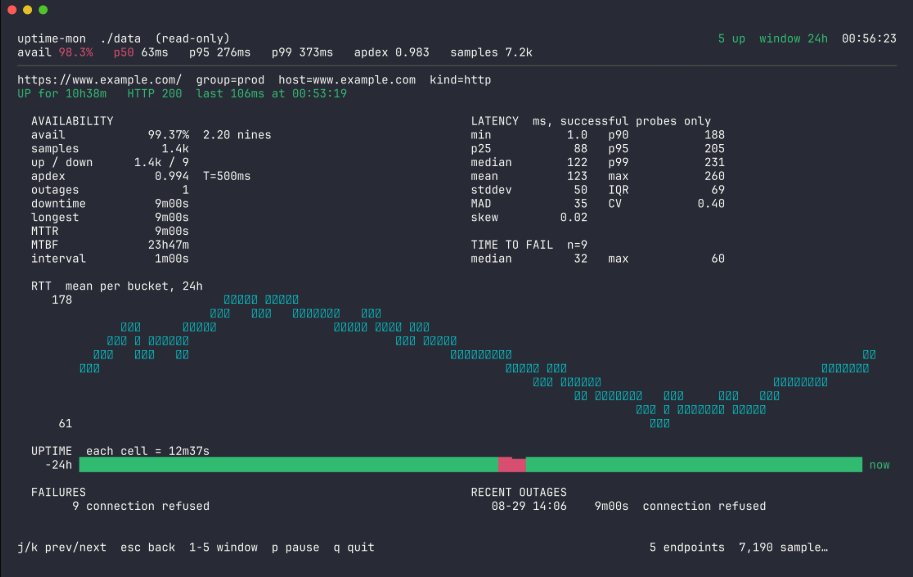The image size is (913, 577).
Task: Click the 'HTTP 200' status code
Action: coord(154,94)
